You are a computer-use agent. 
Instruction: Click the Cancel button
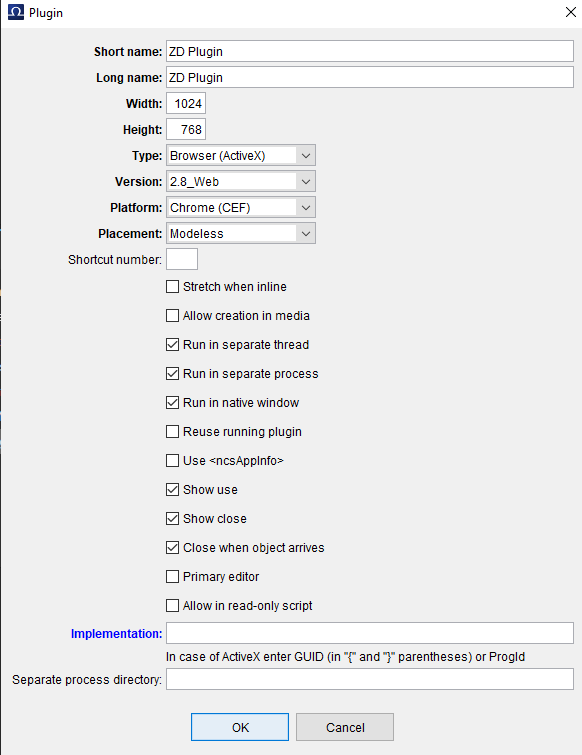[x=345, y=727]
